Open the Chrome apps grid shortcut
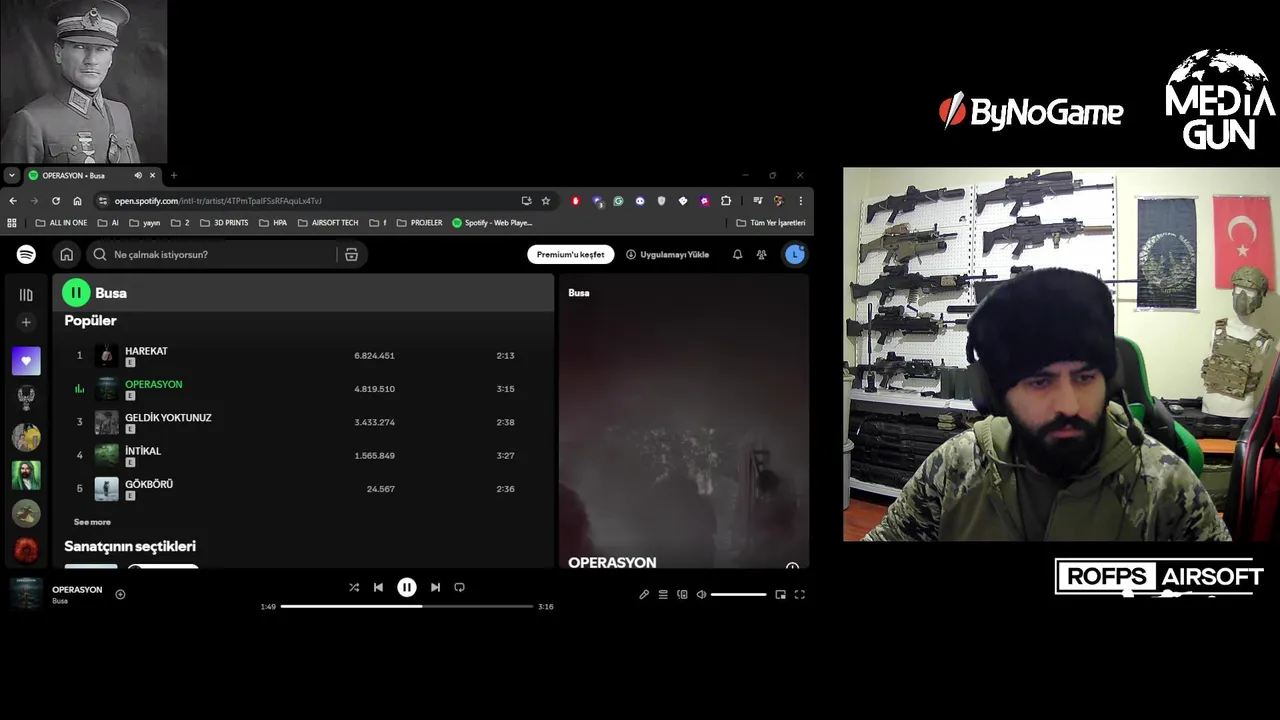Image resolution: width=1280 pixels, height=720 pixels. 12,223
